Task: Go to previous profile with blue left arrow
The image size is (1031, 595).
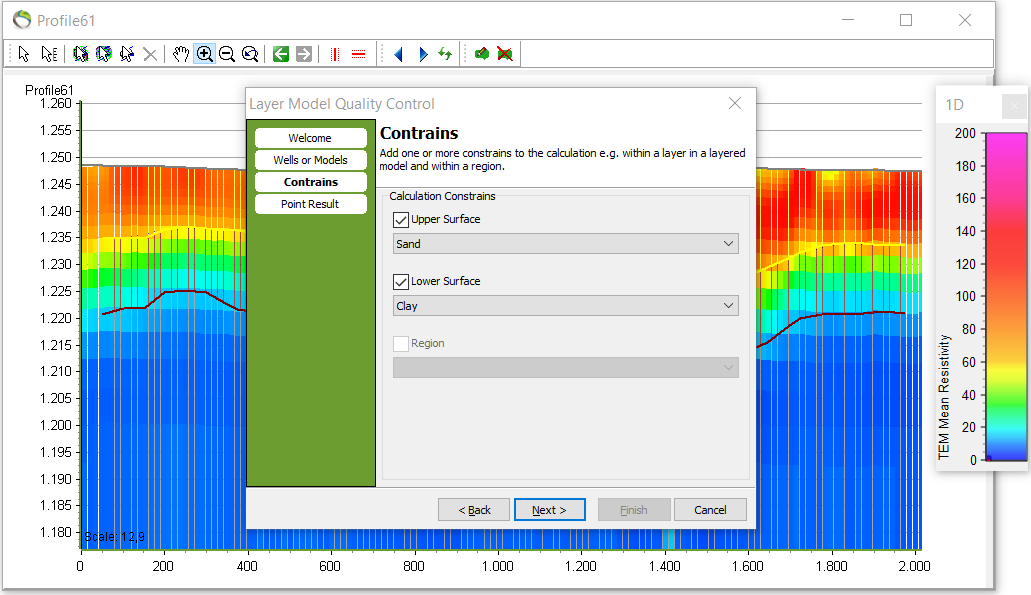Action: [398, 54]
